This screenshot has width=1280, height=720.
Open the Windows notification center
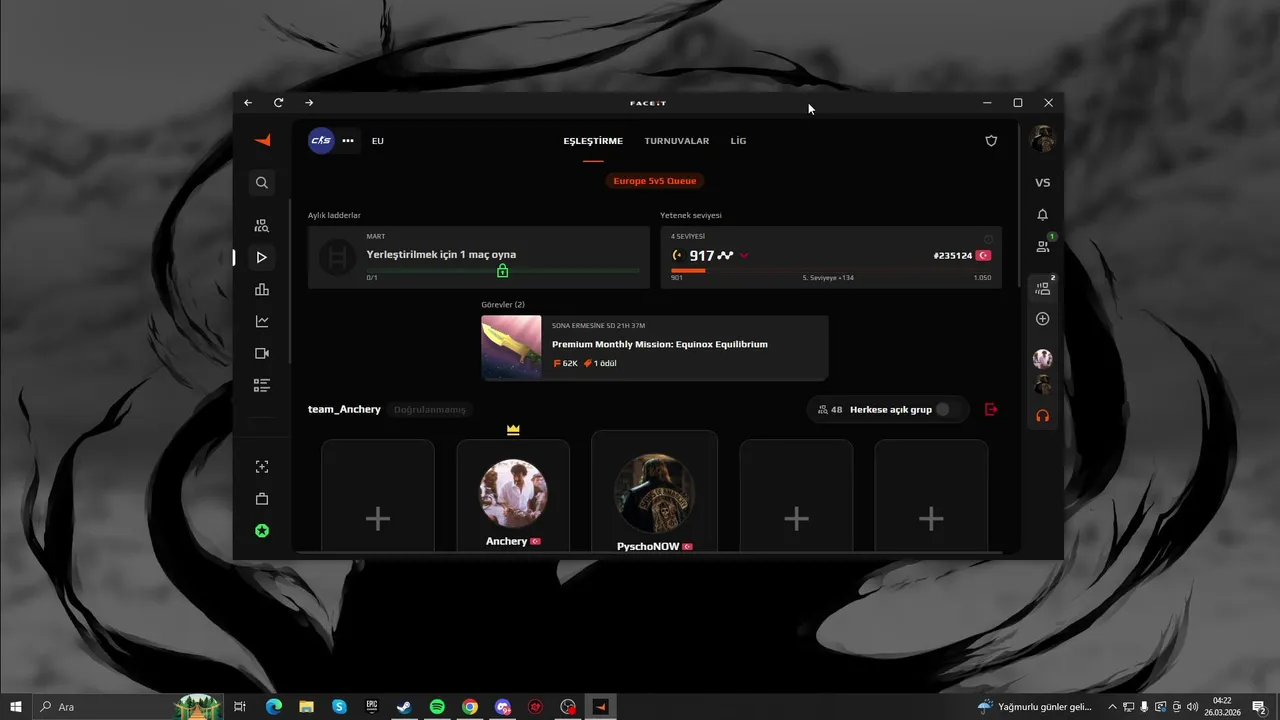(x=1260, y=707)
